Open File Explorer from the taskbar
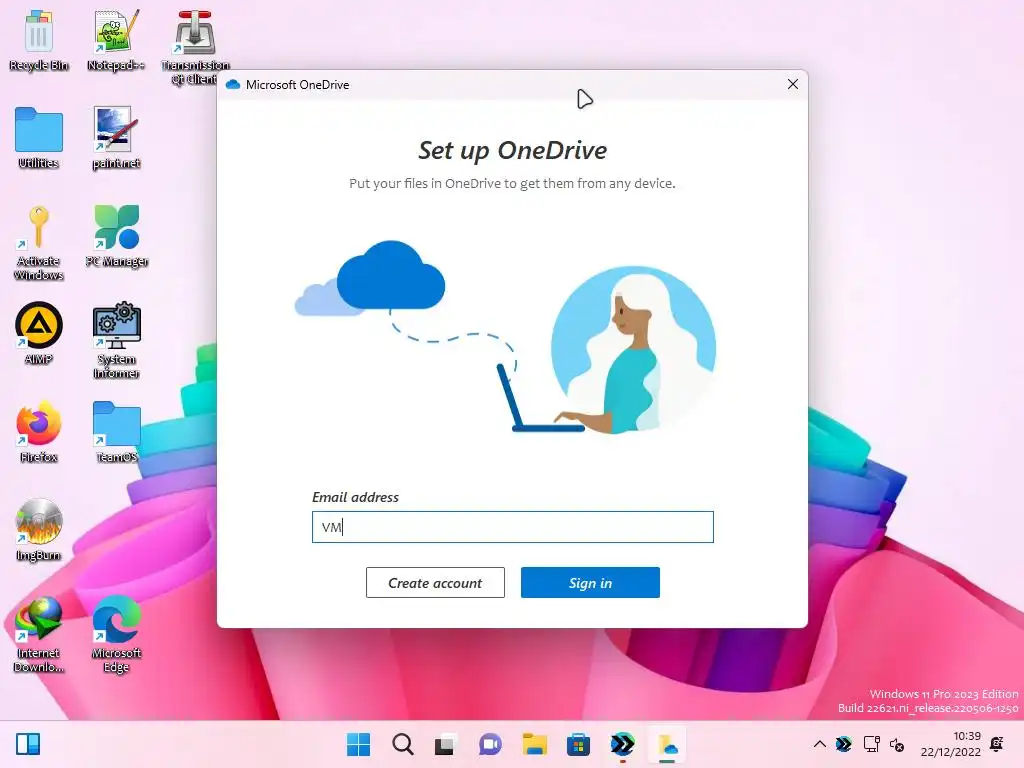 pos(534,744)
